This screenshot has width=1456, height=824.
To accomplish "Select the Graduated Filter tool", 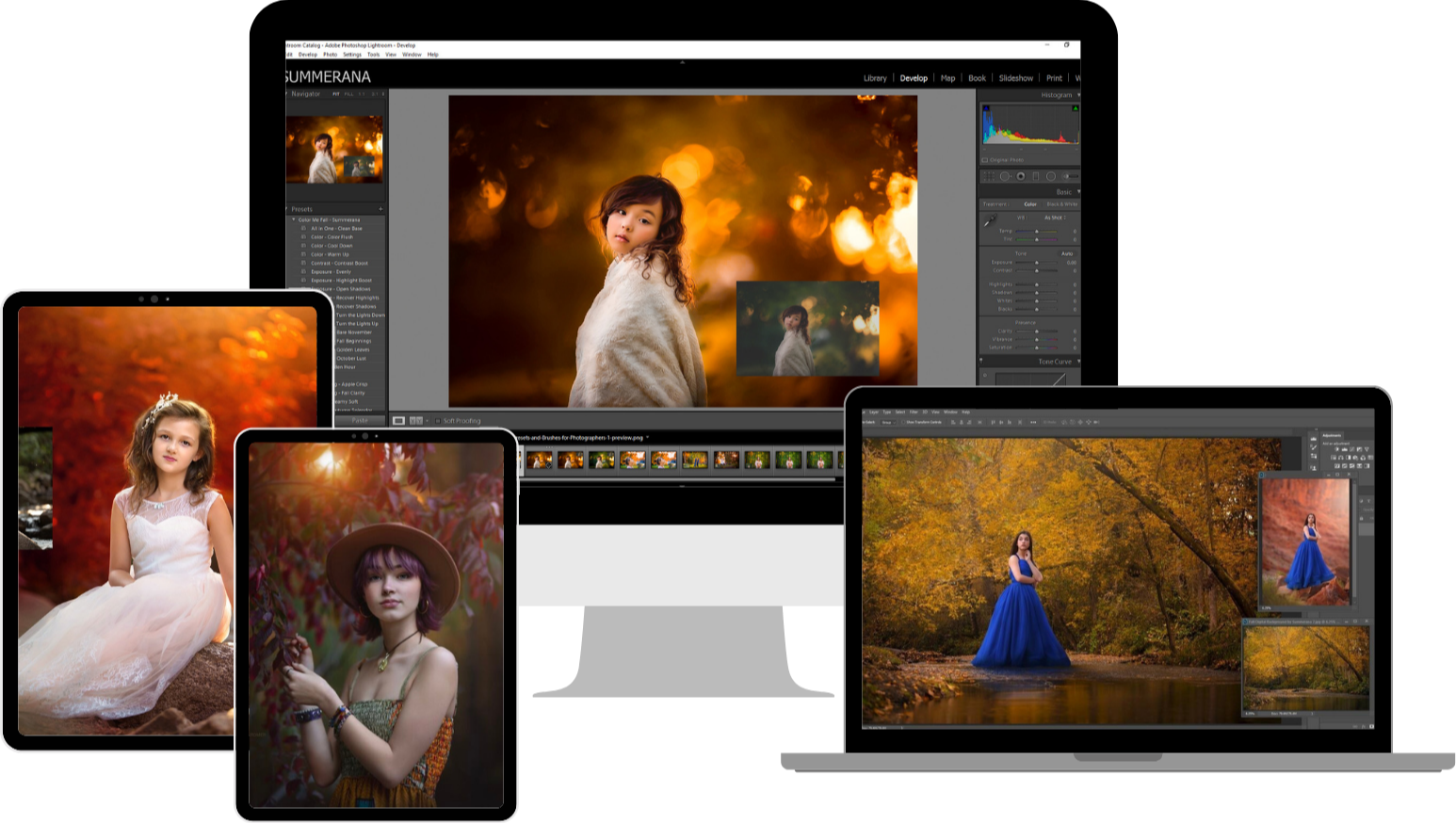I will click(x=1036, y=176).
